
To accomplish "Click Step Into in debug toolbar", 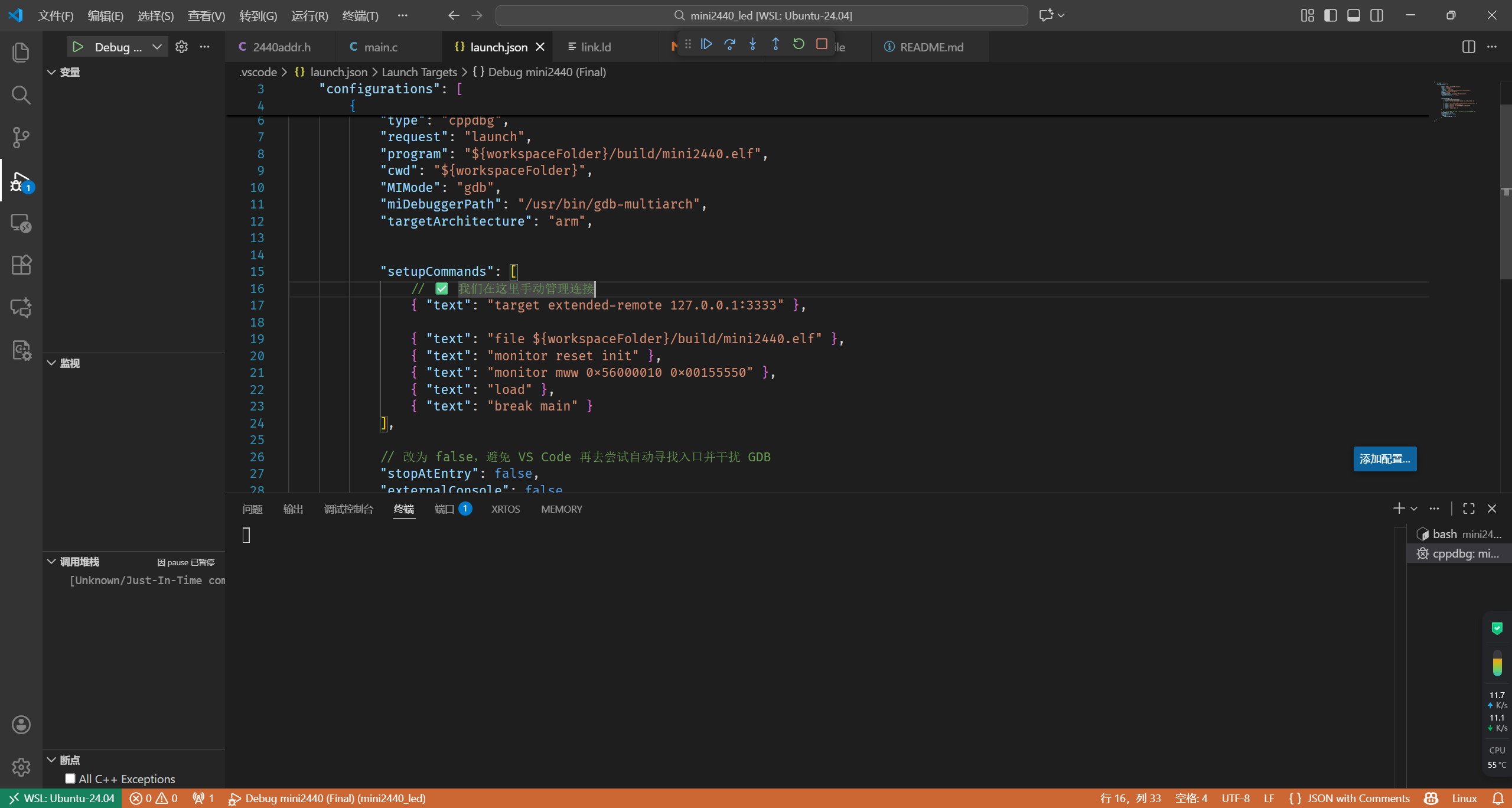I will tap(752, 44).
